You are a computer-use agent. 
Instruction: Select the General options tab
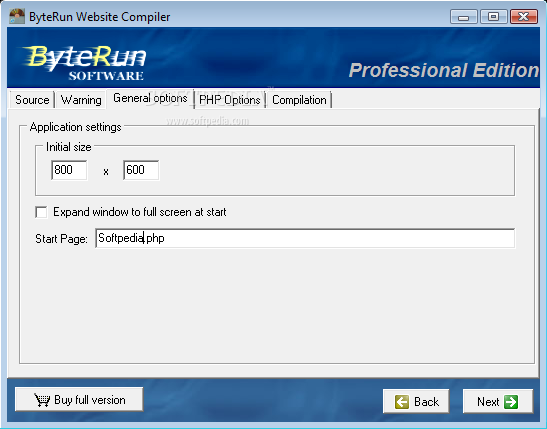tap(150, 99)
